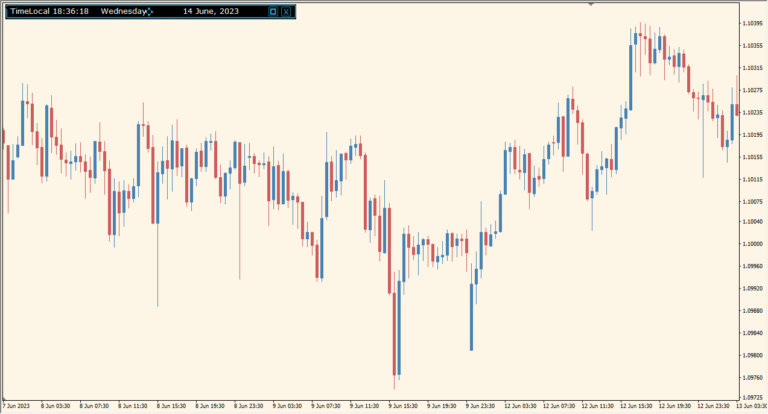Click the 1.10395 price axis label
Viewport: 768px width, 414px height.
[x=752, y=24]
